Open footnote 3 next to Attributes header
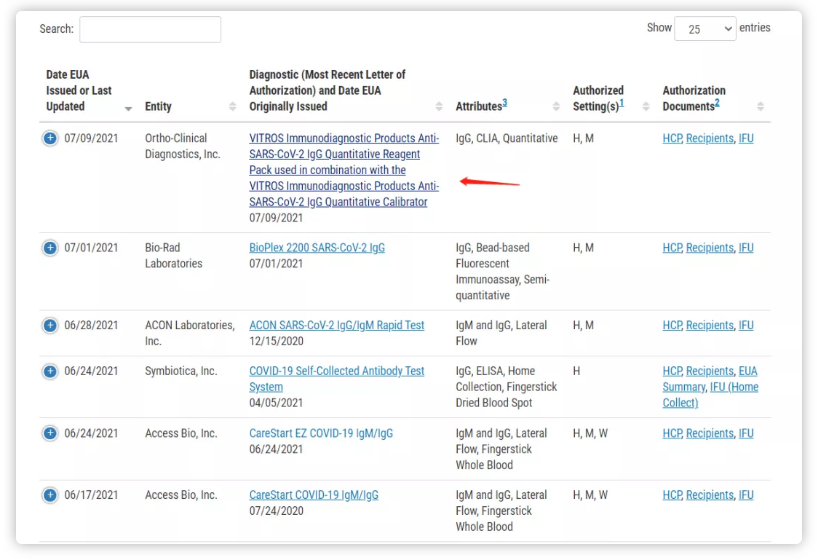The height and width of the screenshot is (560, 817). coord(505,103)
